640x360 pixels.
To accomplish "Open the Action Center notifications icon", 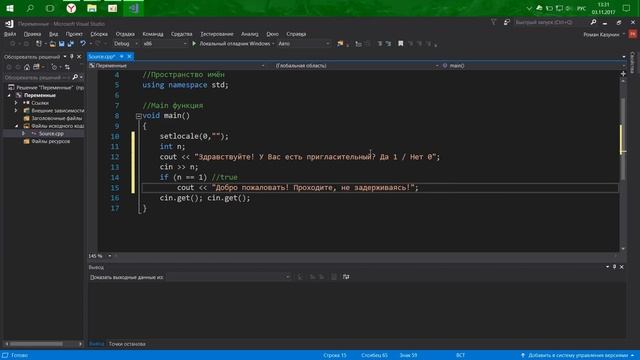I will point(627,8).
